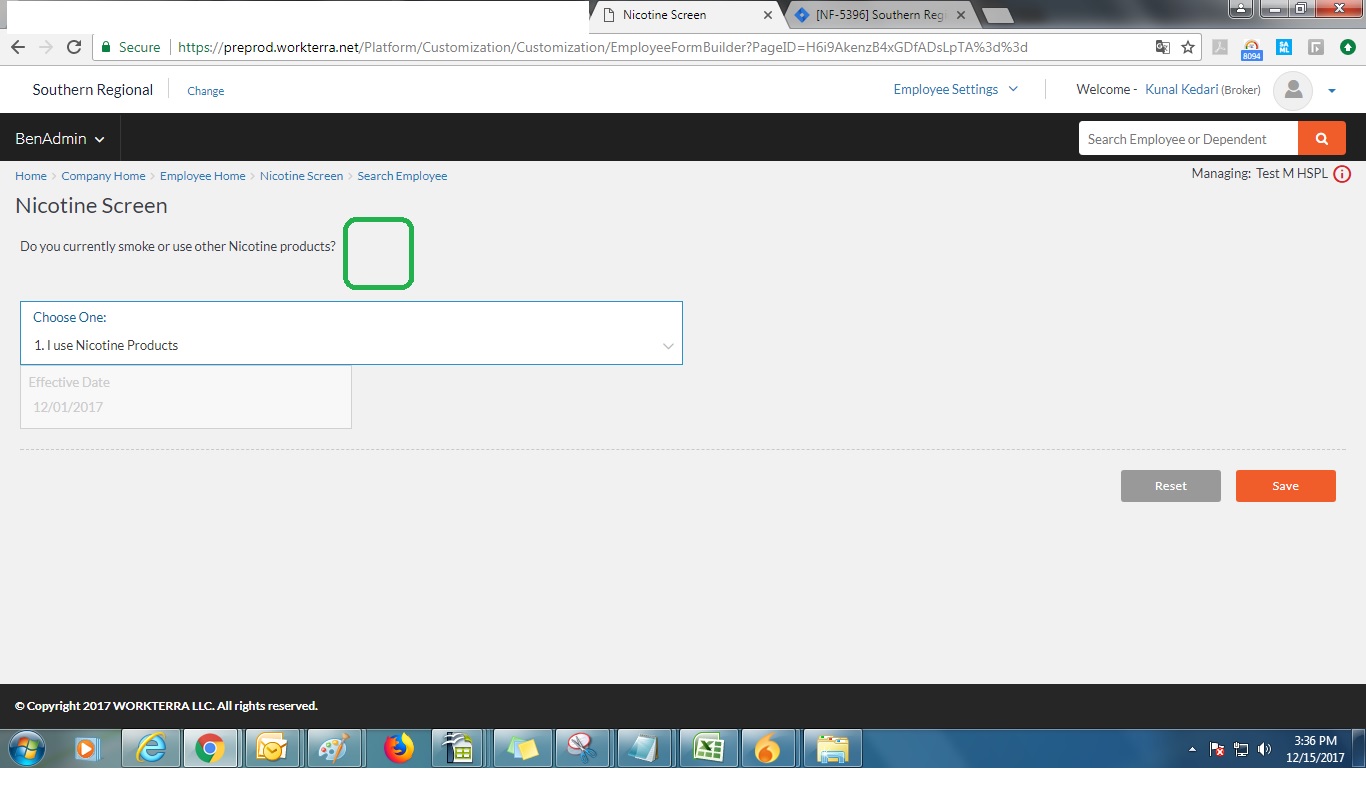Click the Search Employee or Dependent field

pos(1187,139)
